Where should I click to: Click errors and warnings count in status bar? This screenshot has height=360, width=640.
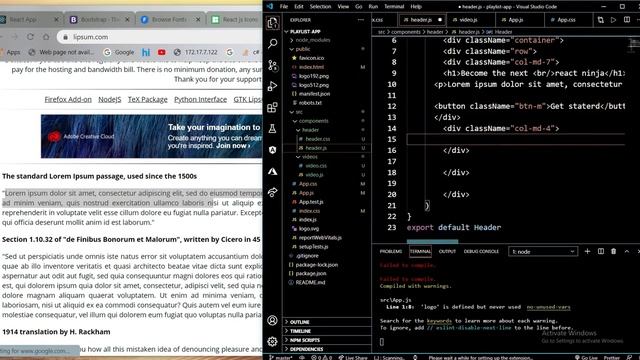pyautogui.click(x=322, y=357)
